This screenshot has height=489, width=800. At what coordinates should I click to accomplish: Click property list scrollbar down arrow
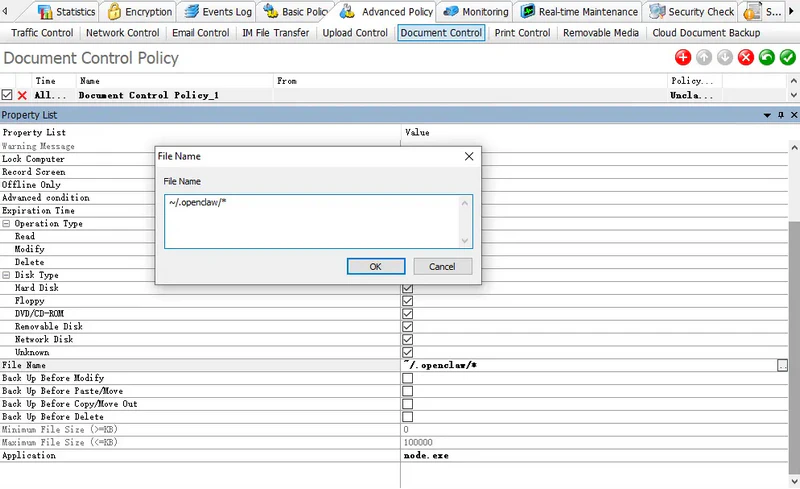[x=794, y=481]
